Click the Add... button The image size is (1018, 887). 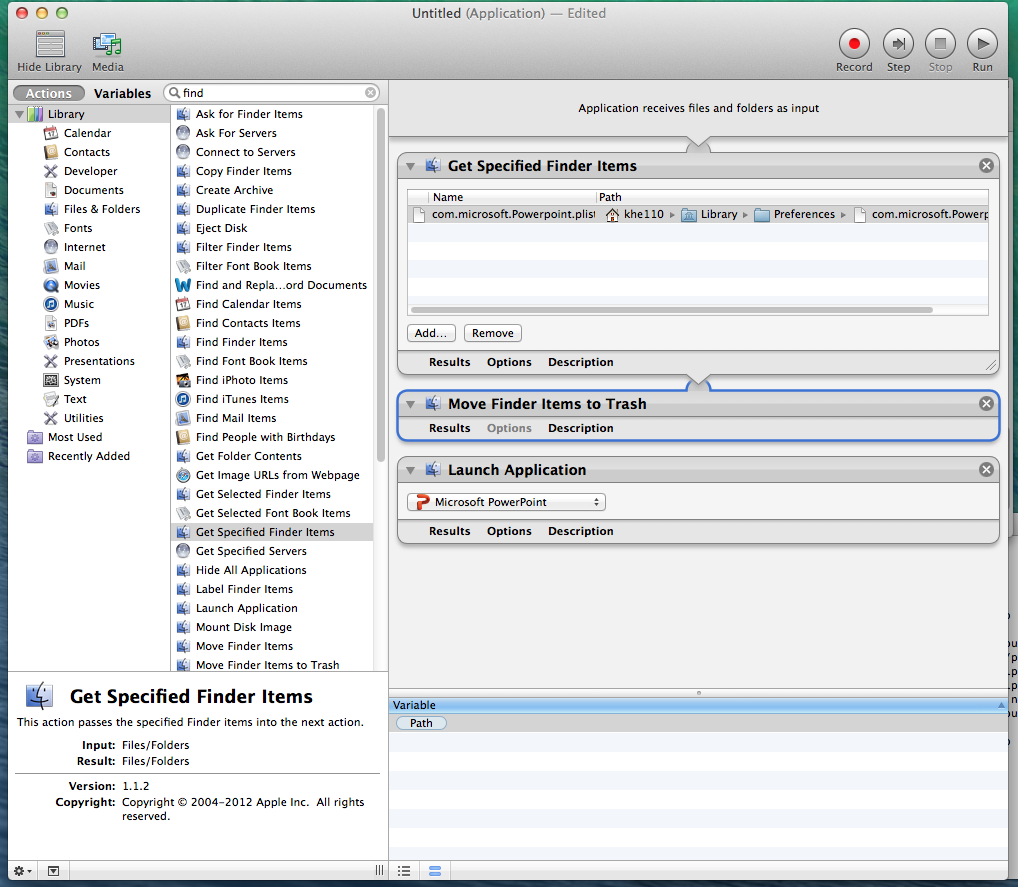tap(432, 333)
